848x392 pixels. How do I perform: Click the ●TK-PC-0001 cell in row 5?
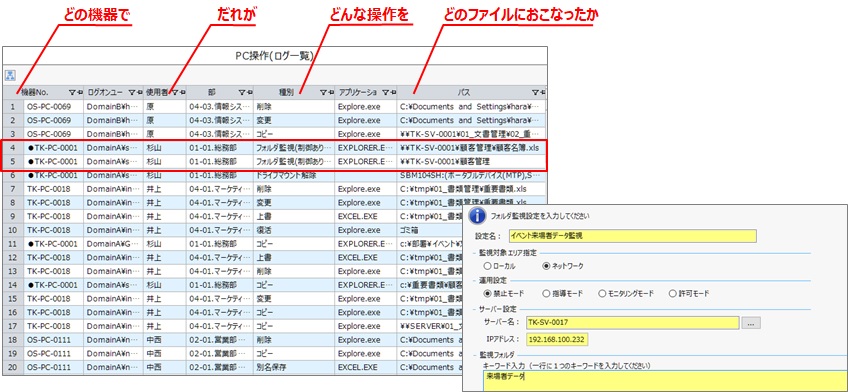[x=54, y=161]
